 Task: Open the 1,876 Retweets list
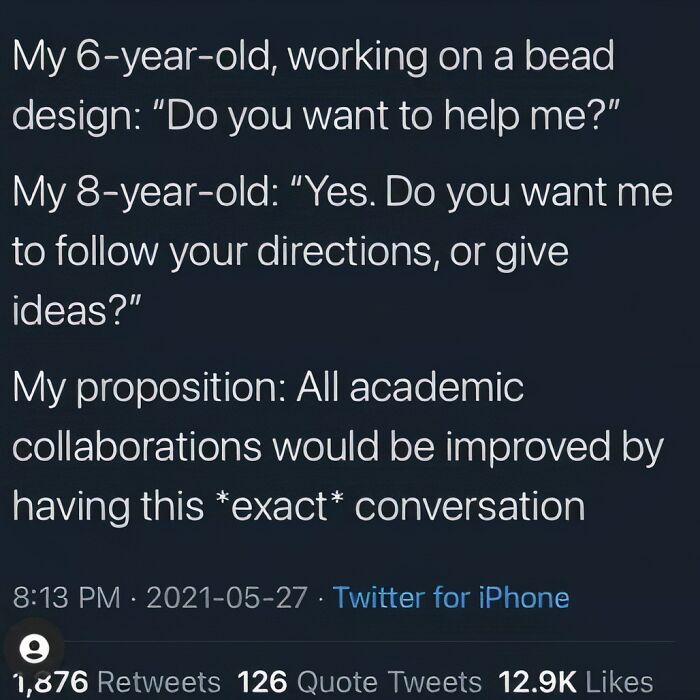[x=117, y=682]
